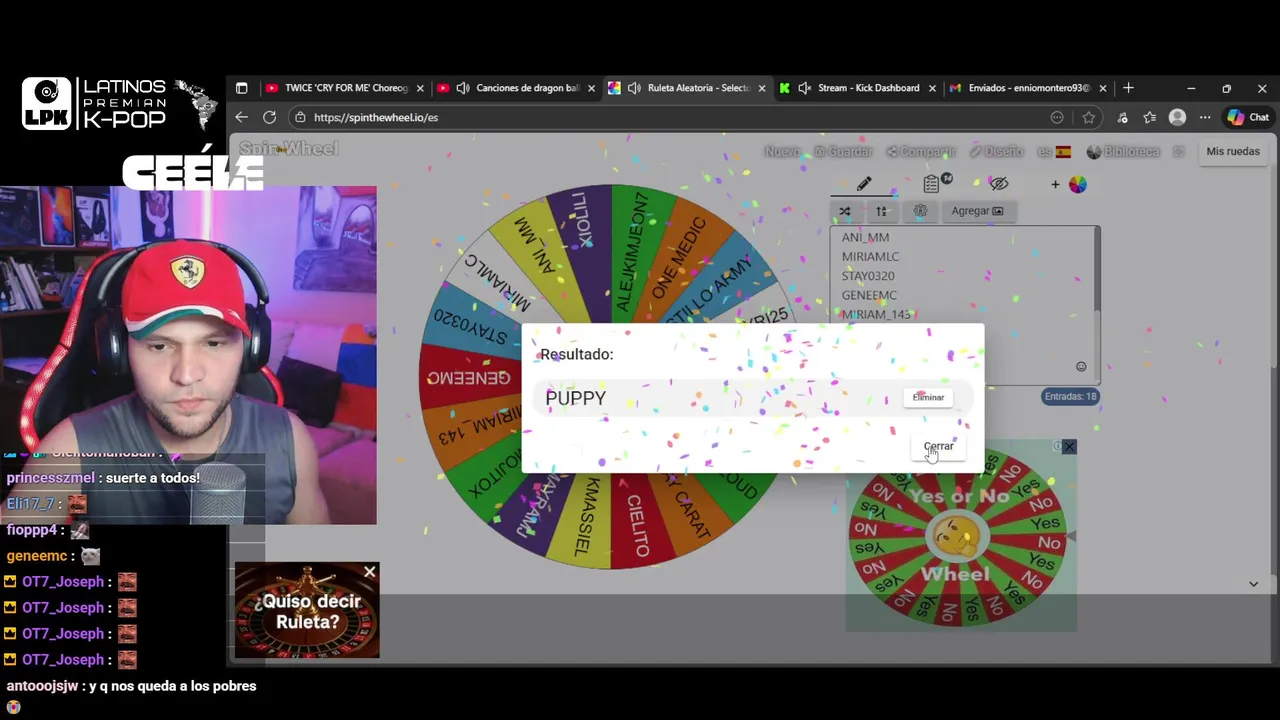The image size is (1280, 720).
Task: View site information lock icon
Action: click(300, 117)
